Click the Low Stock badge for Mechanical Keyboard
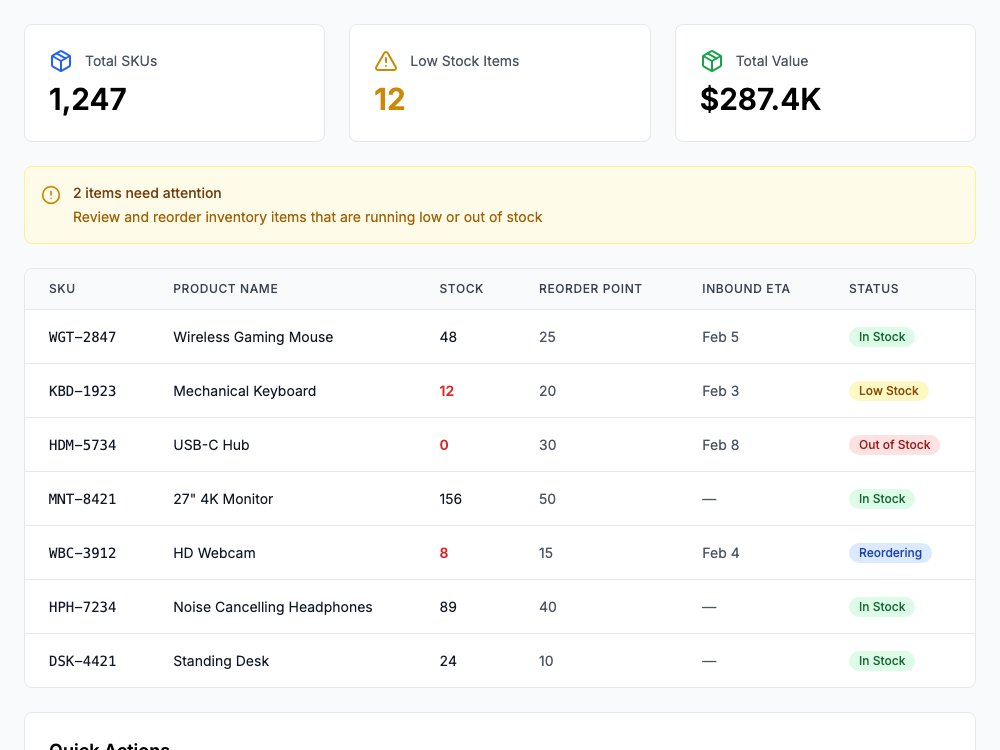The image size is (1000, 750). [x=888, y=391]
